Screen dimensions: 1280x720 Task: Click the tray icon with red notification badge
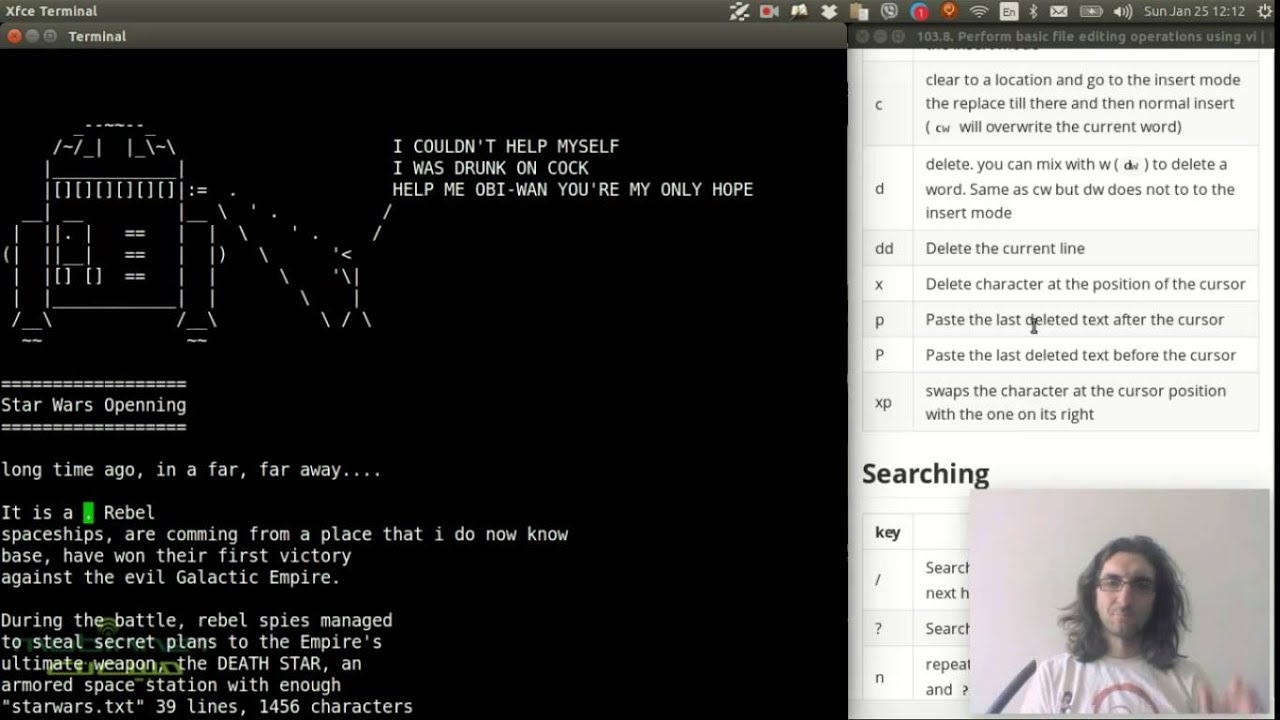pos(919,12)
